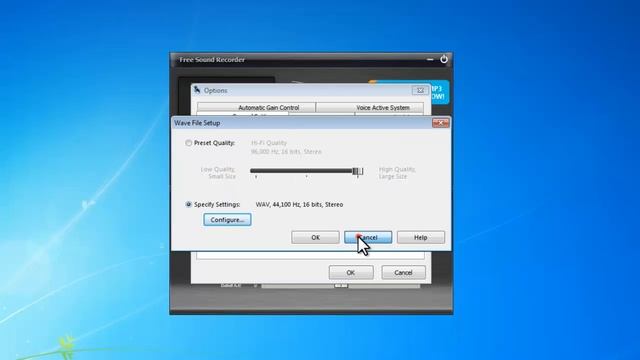
Task: Click OK in the Options window
Action: coord(351,272)
